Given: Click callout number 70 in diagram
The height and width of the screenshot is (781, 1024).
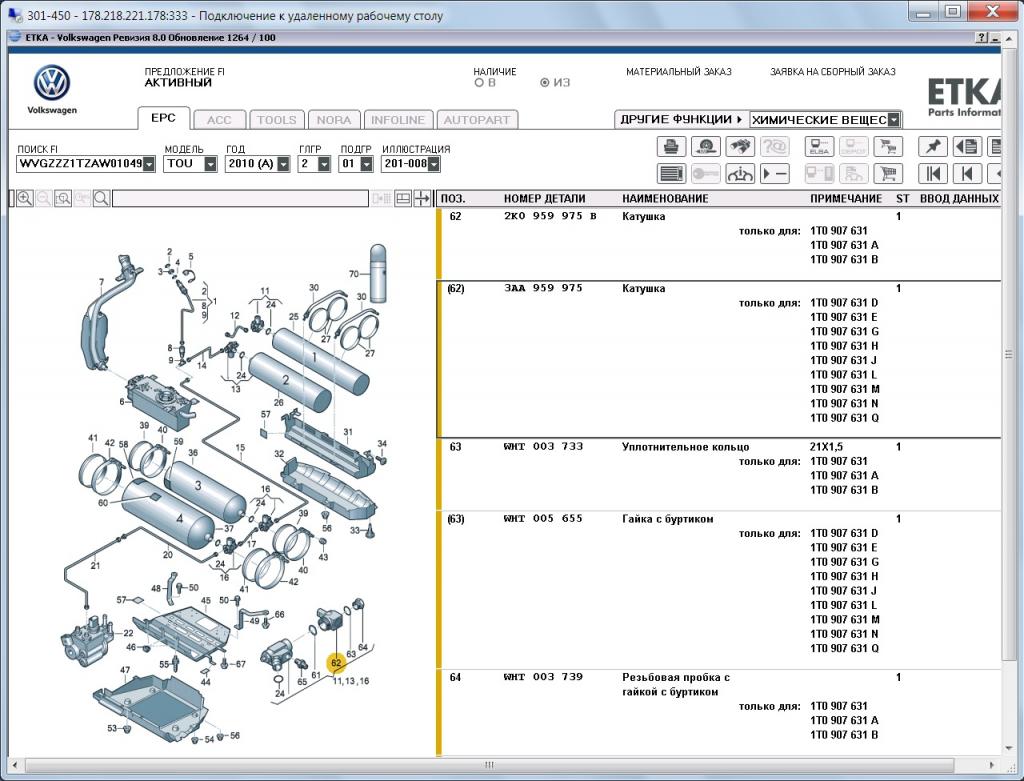Looking at the screenshot, I should tap(354, 274).
